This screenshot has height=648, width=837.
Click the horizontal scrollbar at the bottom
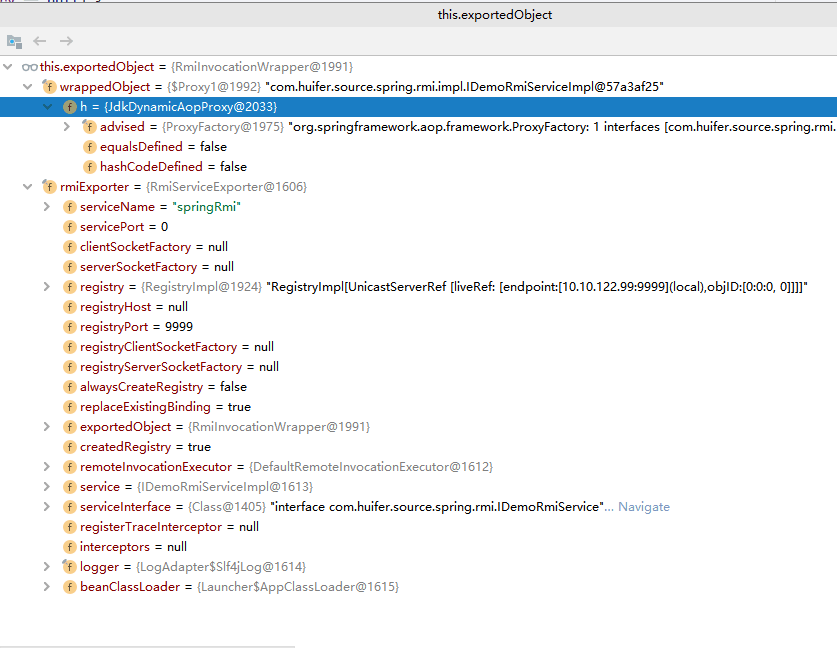pyautogui.click(x=147, y=646)
